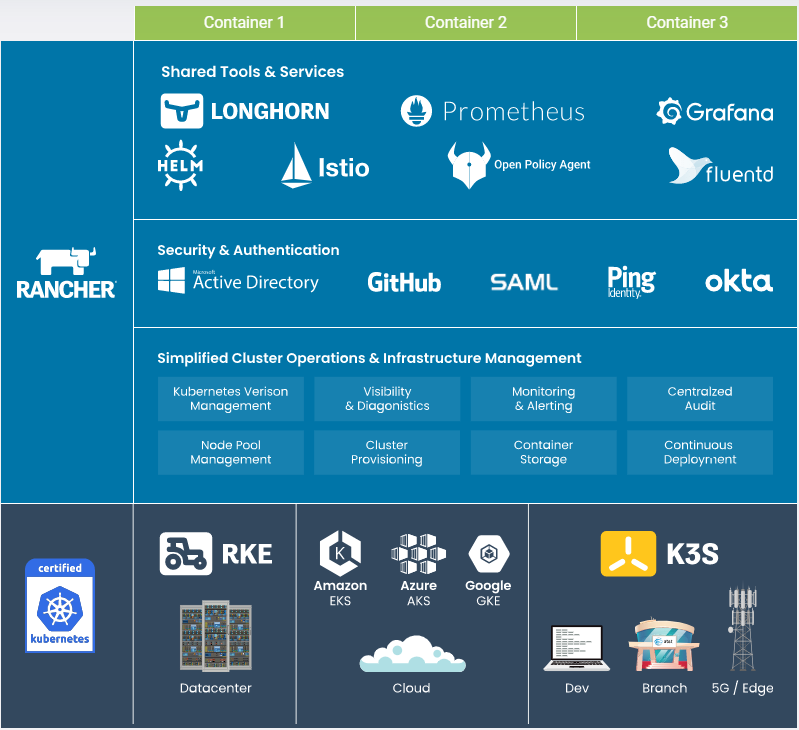
Task: Click the Google GKE hexagon icon
Action: coord(489,553)
